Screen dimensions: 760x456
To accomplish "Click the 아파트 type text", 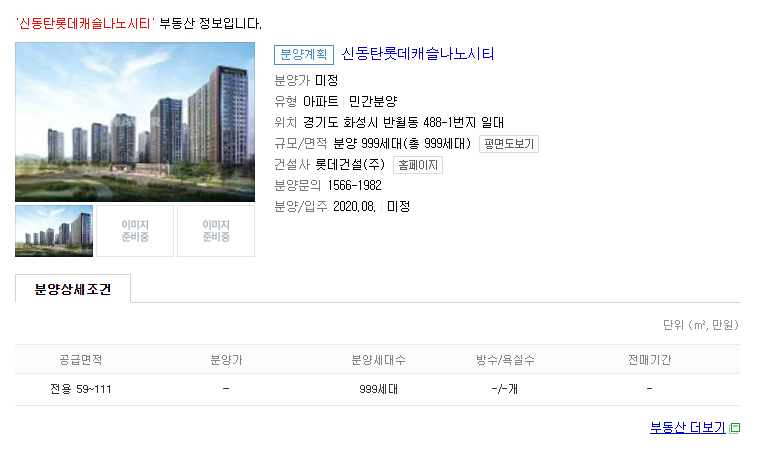I will (320, 102).
